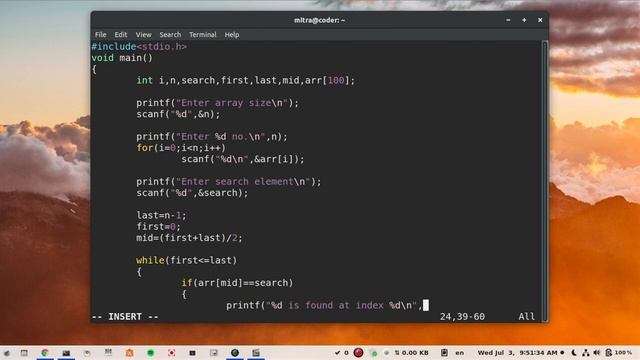Click the orange app icon in taskbar
Screen dimensions: 640x360
point(129,353)
